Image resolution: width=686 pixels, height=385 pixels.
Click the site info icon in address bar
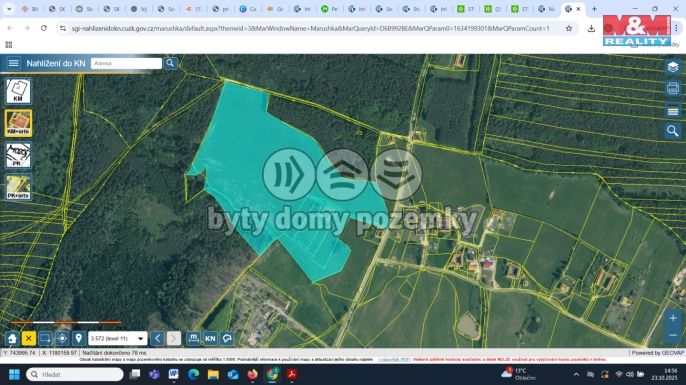coord(63,28)
